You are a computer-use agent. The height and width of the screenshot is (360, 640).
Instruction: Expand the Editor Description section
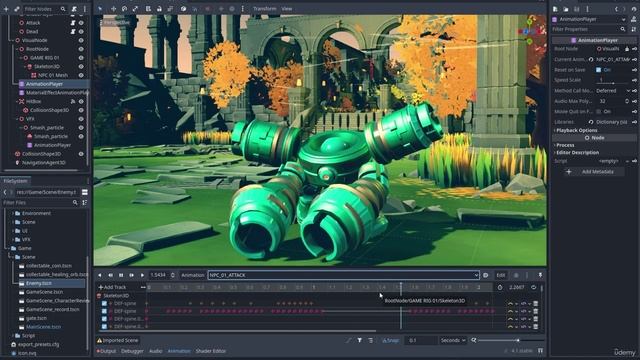coord(577,152)
